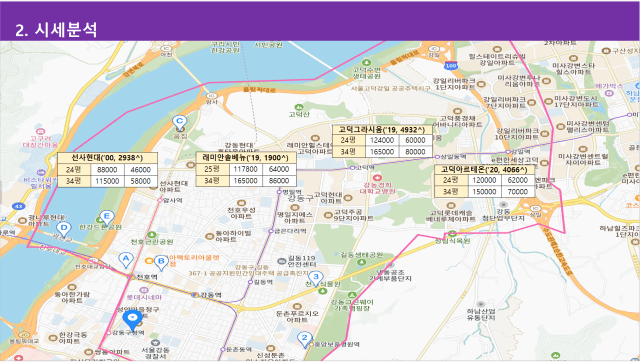This screenshot has width=640, height=362.
Task: Click the 길동생태공원 park icon
Action: [x=362, y=262]
